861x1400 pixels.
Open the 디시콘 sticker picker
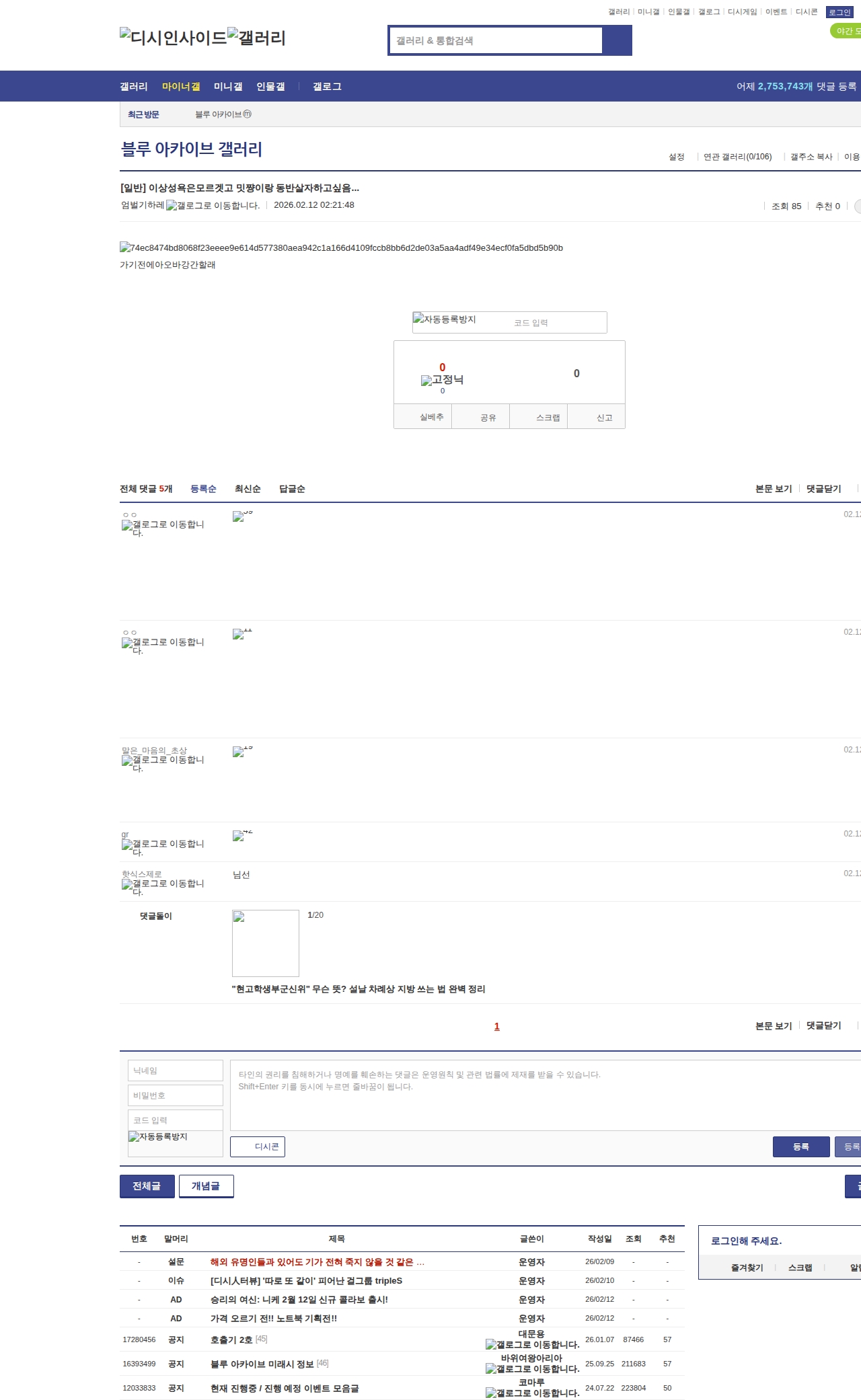pos(258,1146)
